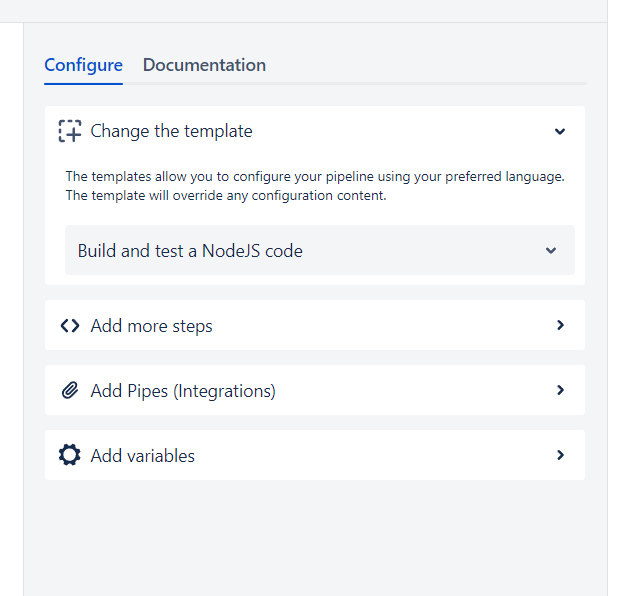Open the Add Pipes (Integrations) label

pos(183,391)
